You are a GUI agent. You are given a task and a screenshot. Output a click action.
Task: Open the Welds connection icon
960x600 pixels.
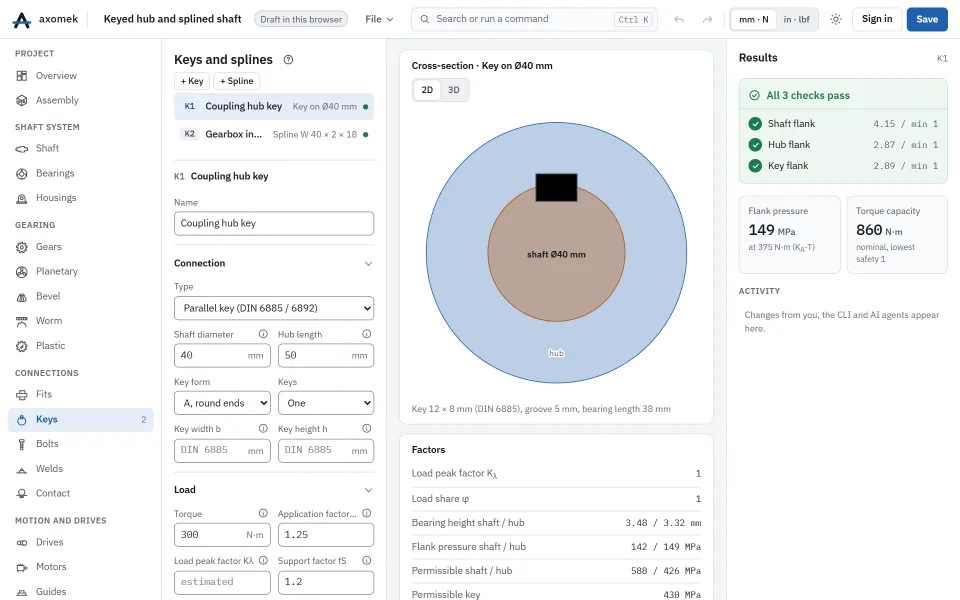21,470
